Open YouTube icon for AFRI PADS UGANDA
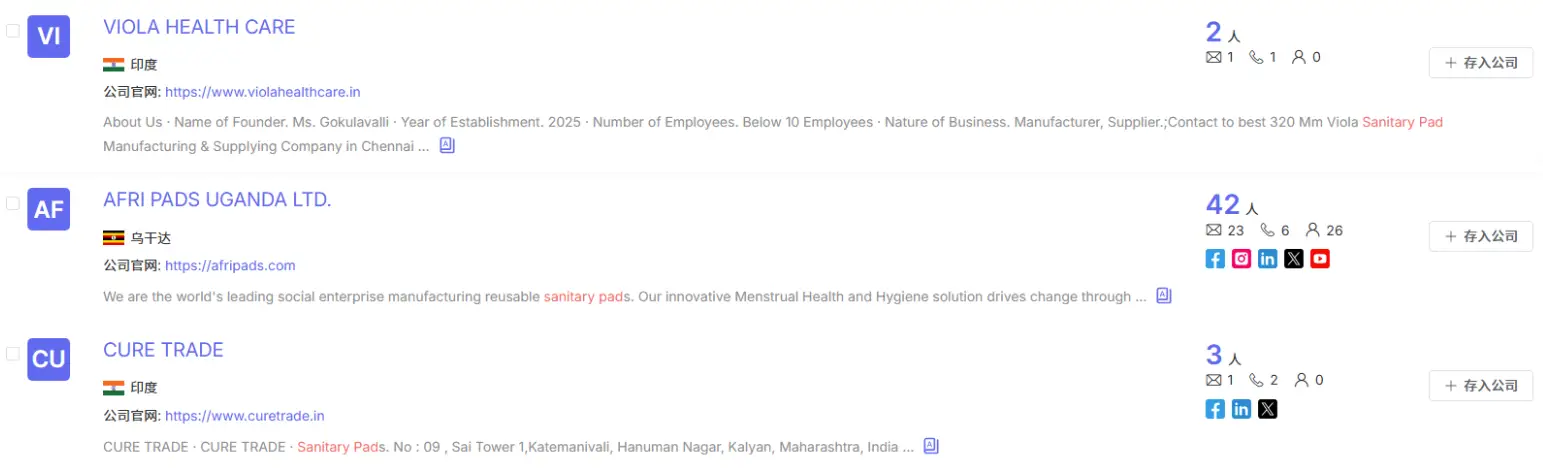Image resolution: width=1543 pixels, height=473 pixels. [1320, 259]
